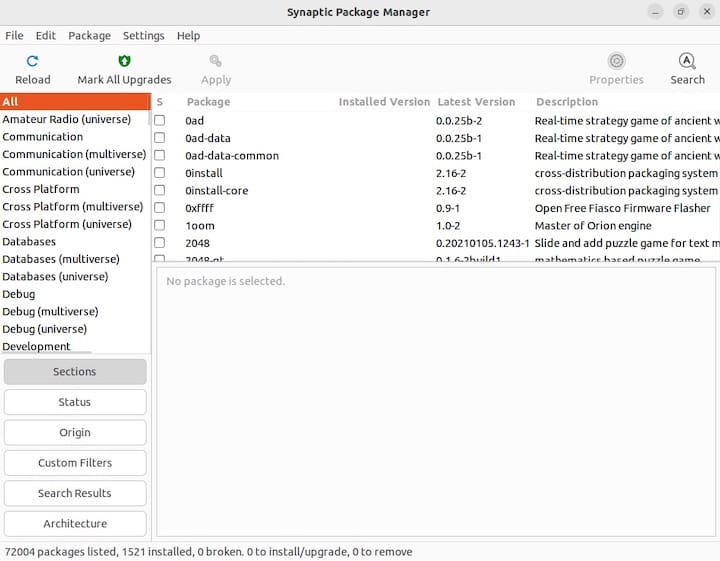Toggle the checkbox for package 0ad
720x561 pixels.
[159, 120]
